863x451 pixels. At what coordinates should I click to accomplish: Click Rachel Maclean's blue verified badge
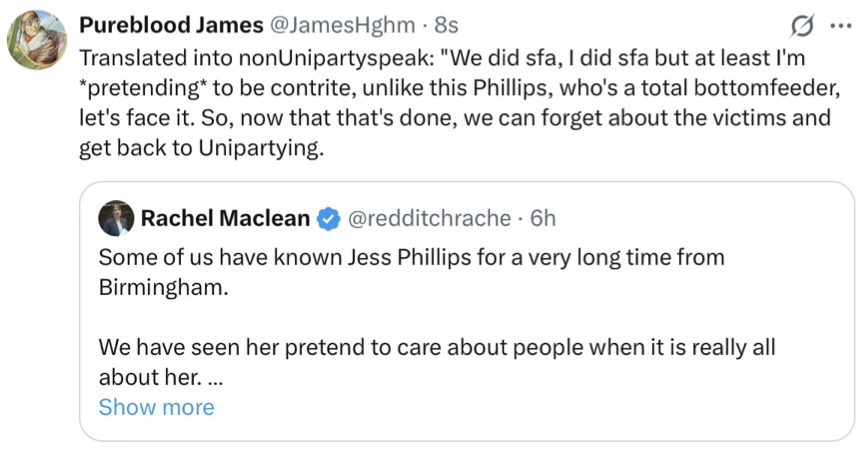(328, 218)
